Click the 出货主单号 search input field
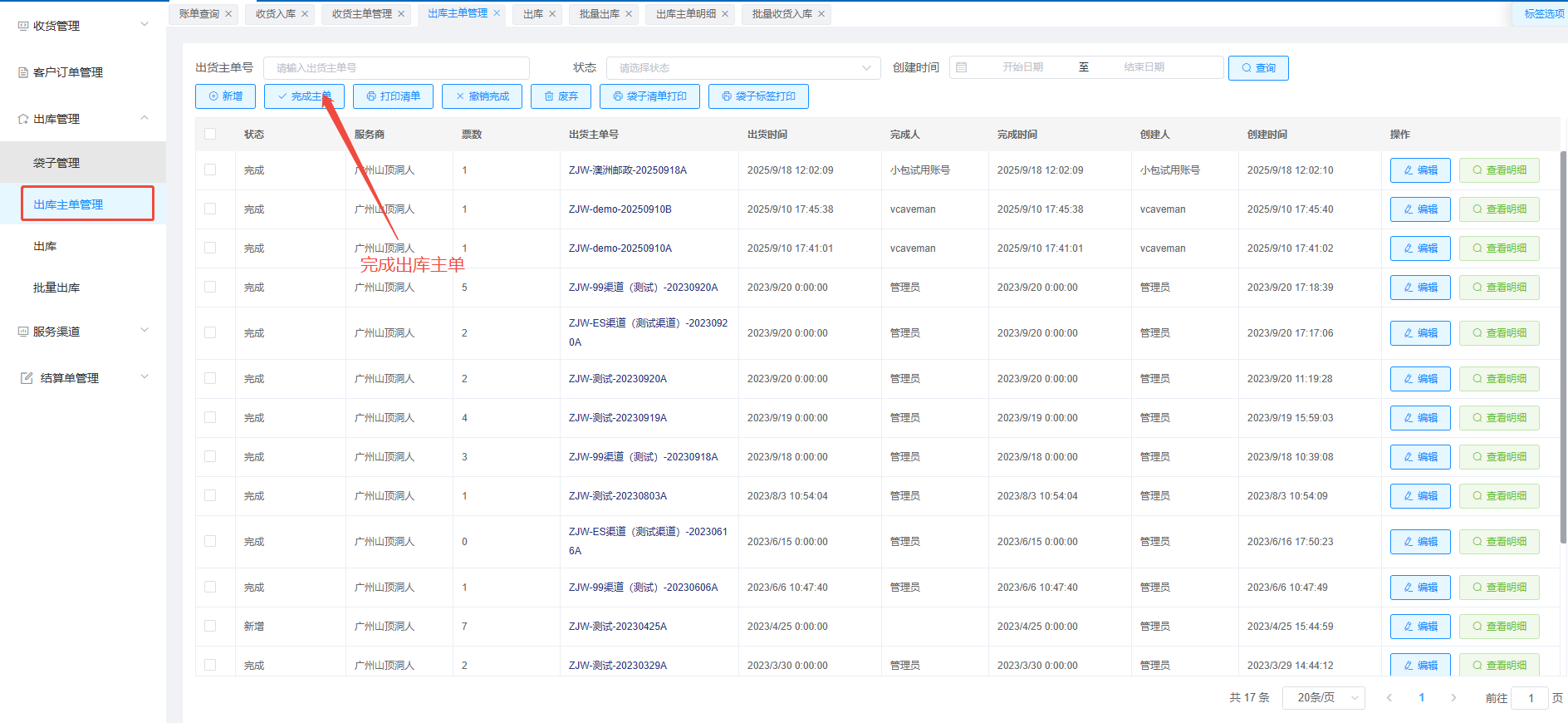 pyautogui.click(x=396, y=68)
